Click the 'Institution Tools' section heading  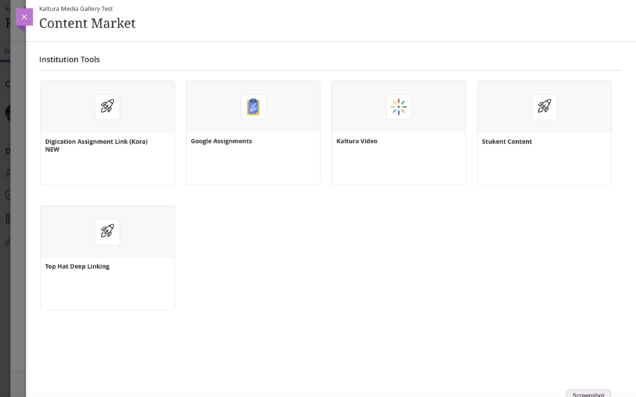69,59
